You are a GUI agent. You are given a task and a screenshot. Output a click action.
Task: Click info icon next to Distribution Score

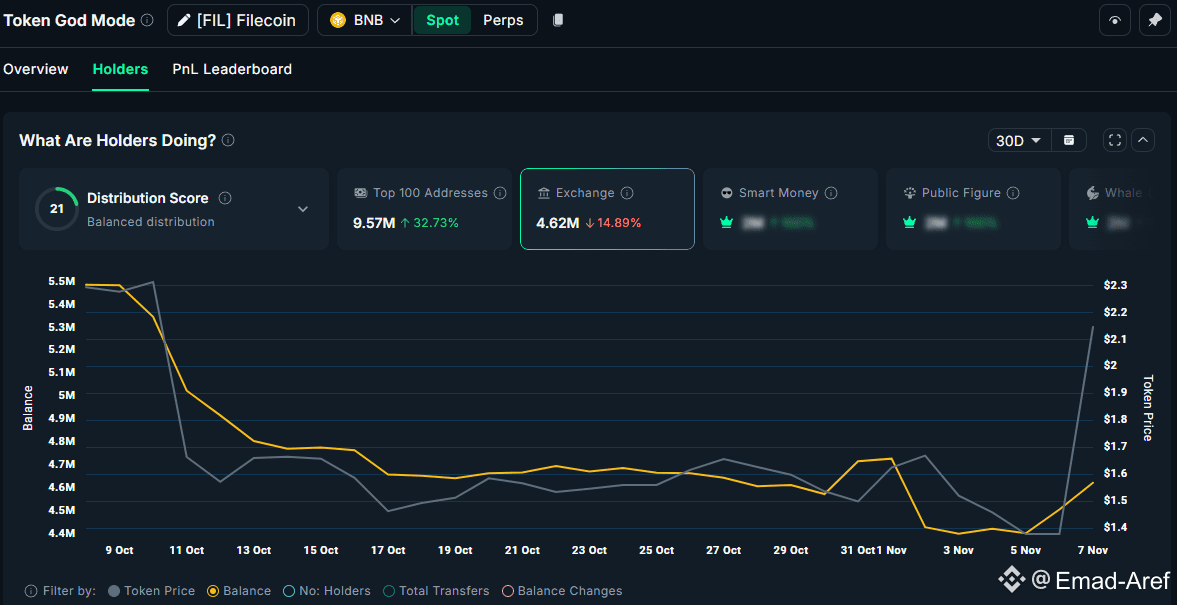coord(225,198)
